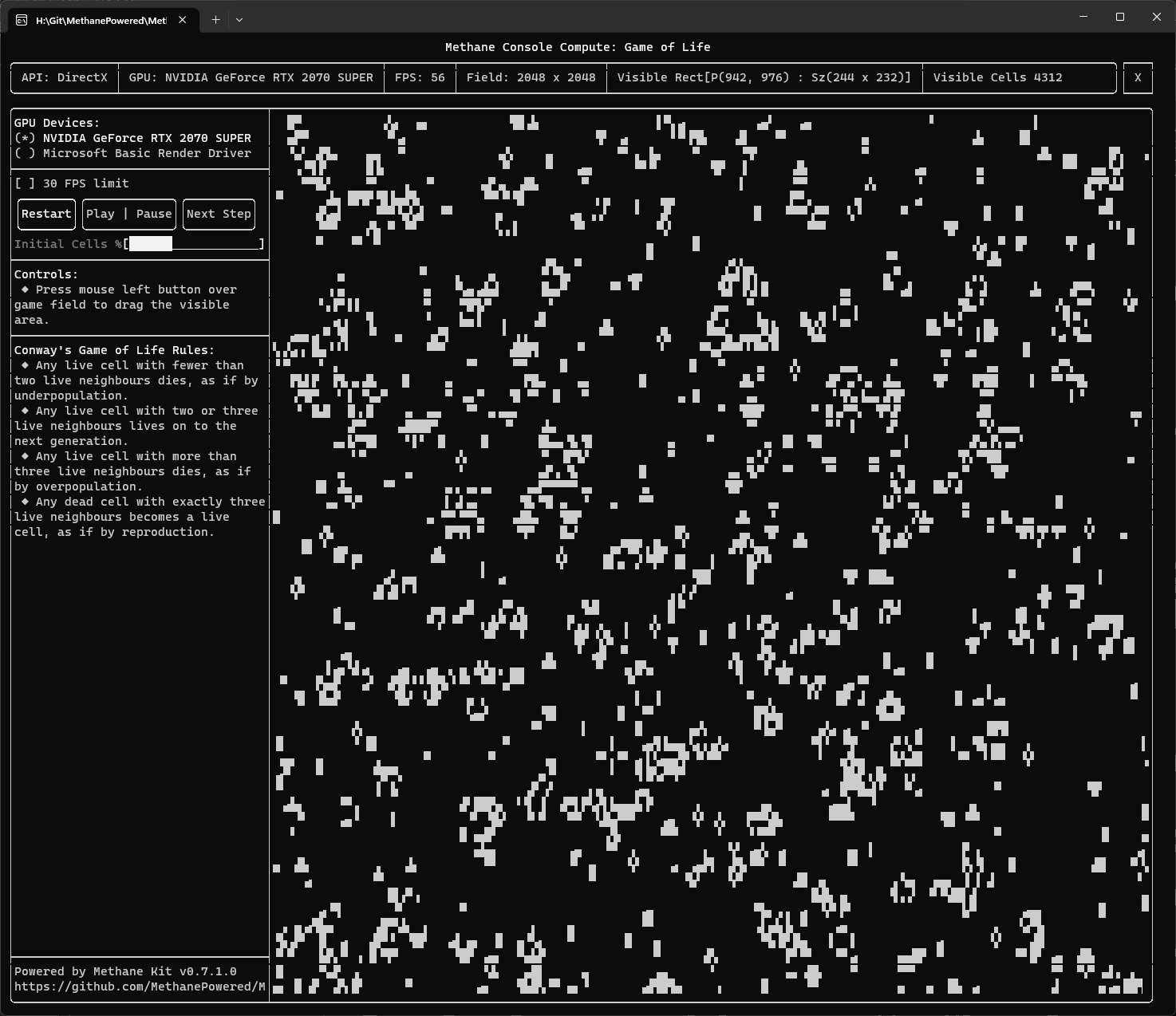
Task: Select Microsoft Basic Render Driver radio
Action: tap(132, 153)
